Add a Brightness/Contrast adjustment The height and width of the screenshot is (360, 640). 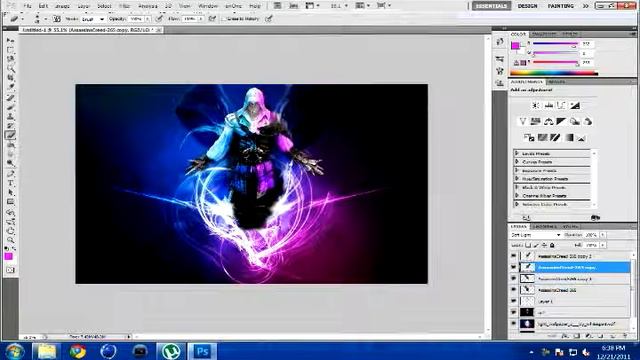point(536,105)
